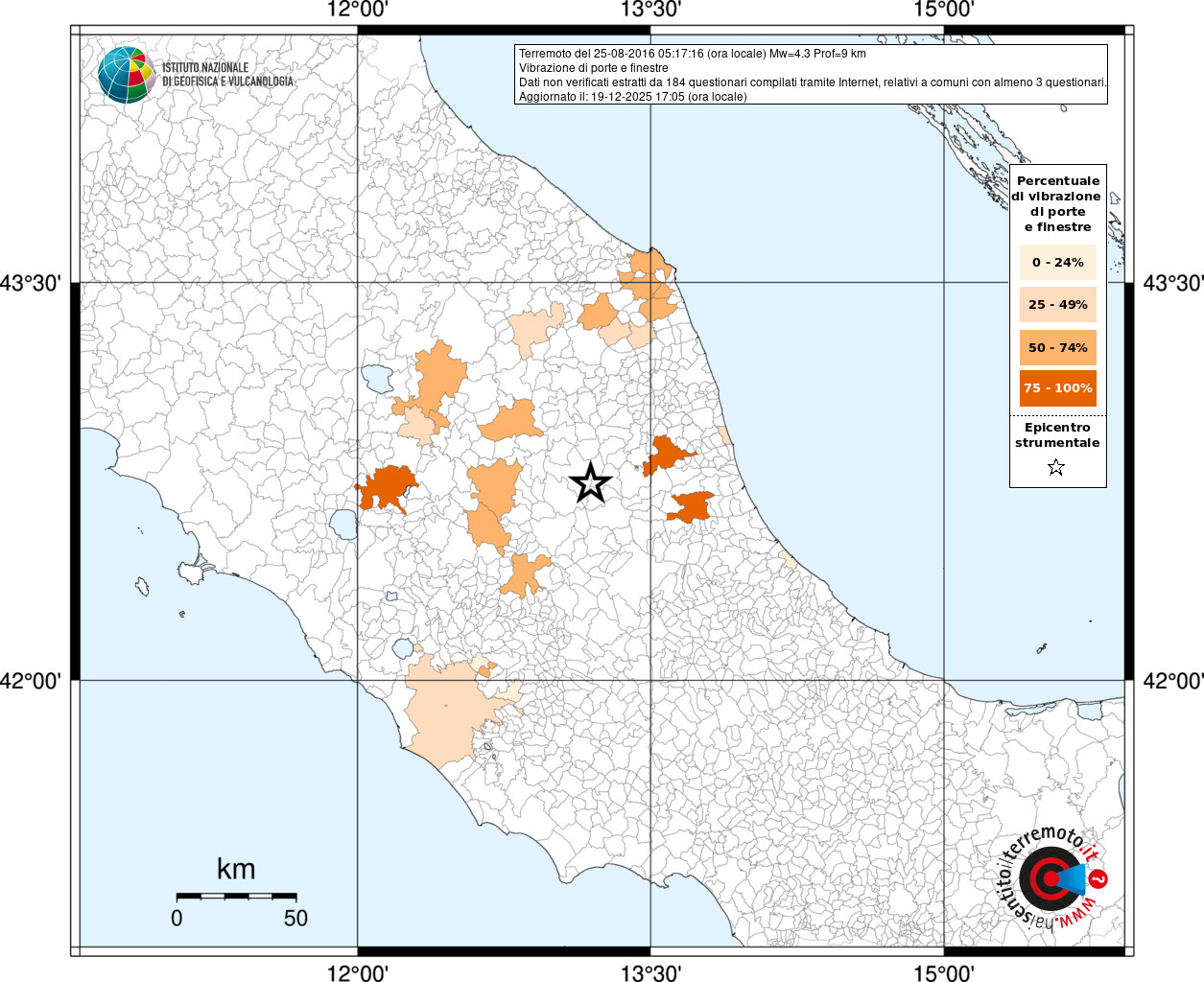This screenshot has width=1204, height=982.
Task: Click the bottom axis label 12°00'
Action: pos(357,972)
